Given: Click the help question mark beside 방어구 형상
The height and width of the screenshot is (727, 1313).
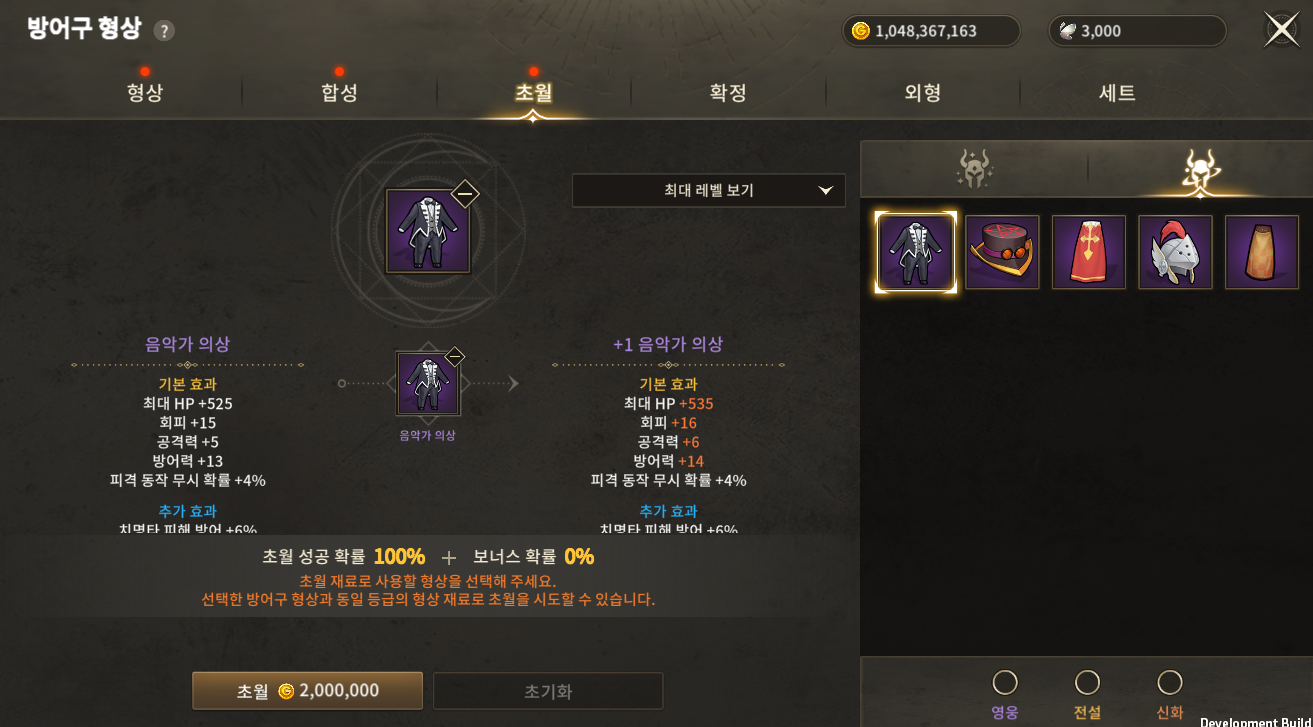Looking at the screenshot, I should pos(164,31).
